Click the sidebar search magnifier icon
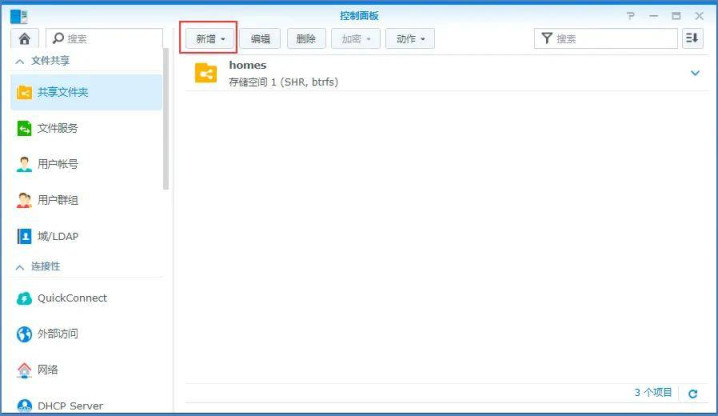The width and height of the screenshot is (718, 416). coord(58,38)
